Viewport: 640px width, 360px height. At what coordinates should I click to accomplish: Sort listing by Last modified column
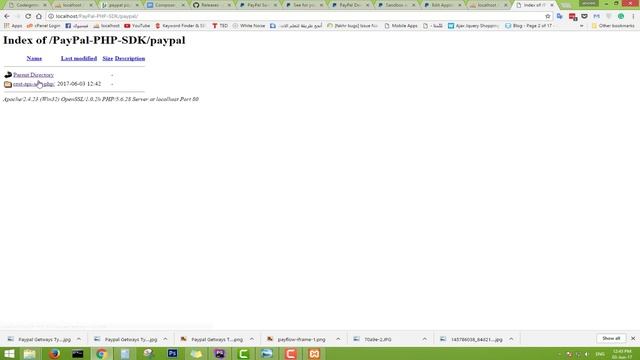[79, 58]
